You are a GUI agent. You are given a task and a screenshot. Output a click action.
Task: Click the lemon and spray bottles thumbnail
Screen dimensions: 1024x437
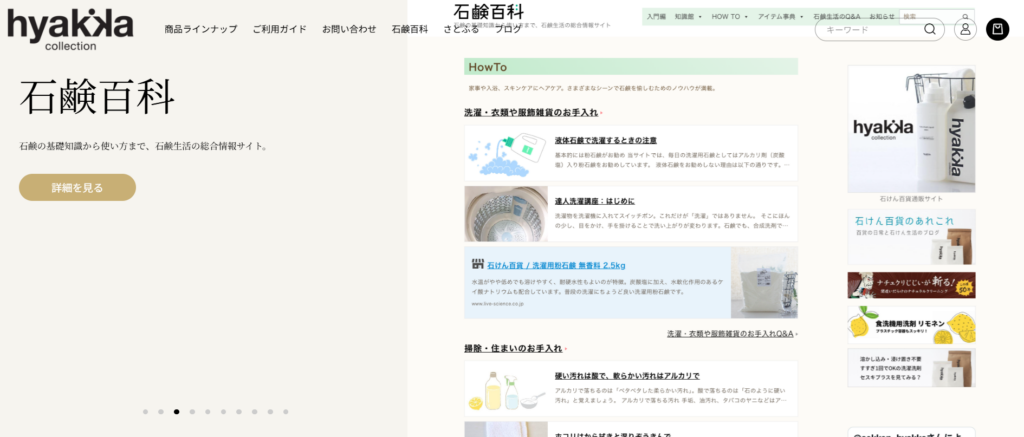(x=506, y=389)
